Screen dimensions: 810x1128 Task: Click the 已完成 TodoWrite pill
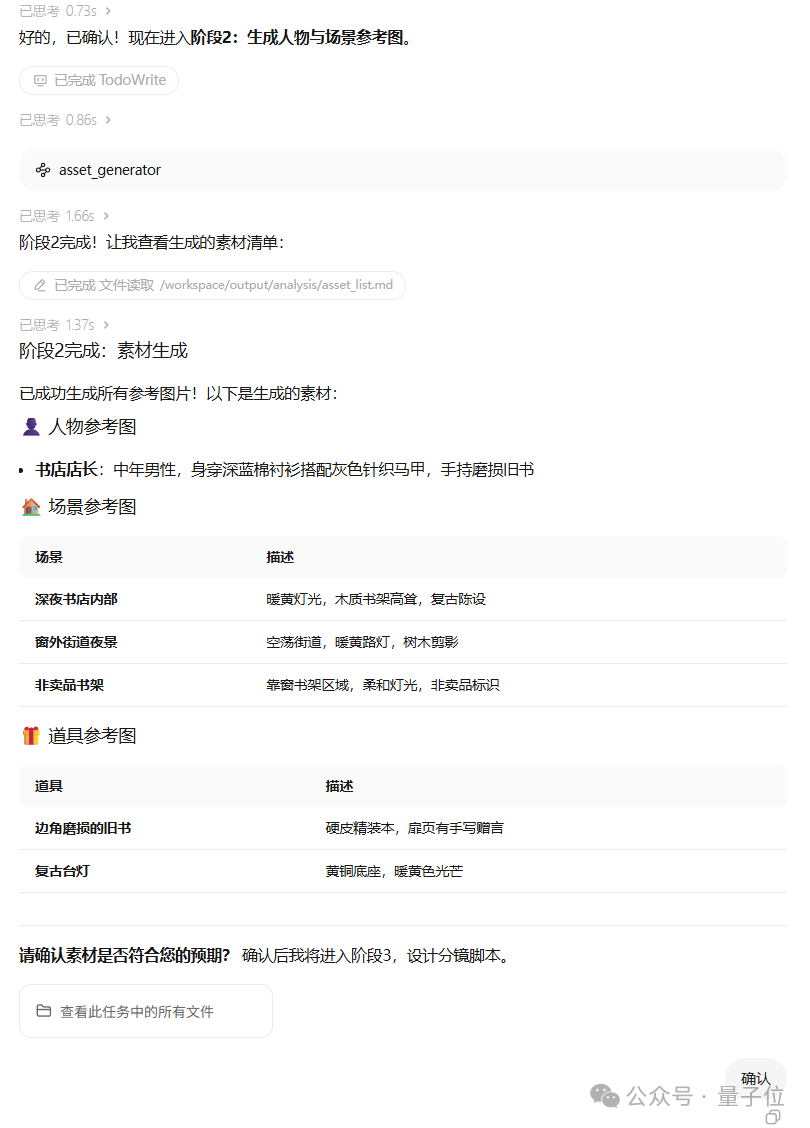tap(98, 80)
